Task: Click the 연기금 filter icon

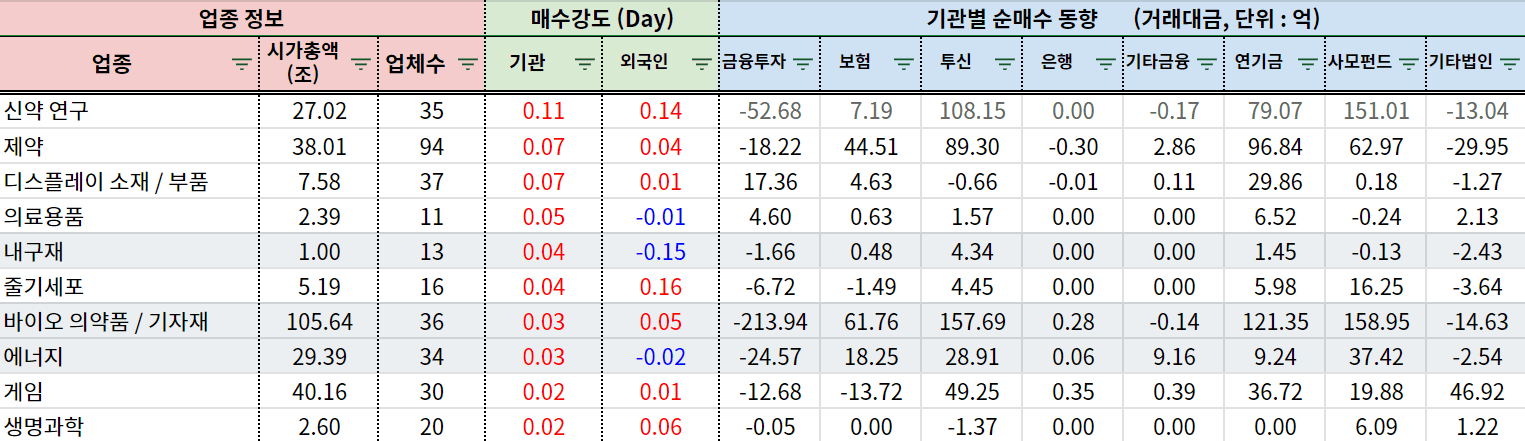Action: coord(1307,63)
